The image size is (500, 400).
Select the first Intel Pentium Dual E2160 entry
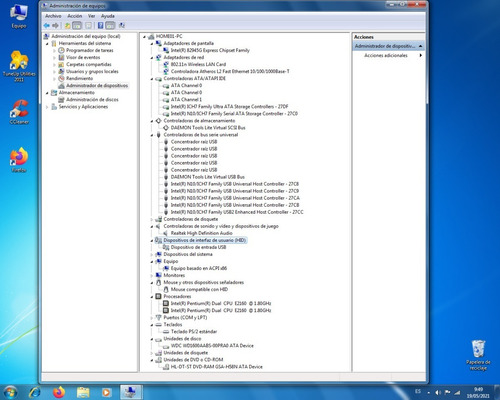pos(221,303)
